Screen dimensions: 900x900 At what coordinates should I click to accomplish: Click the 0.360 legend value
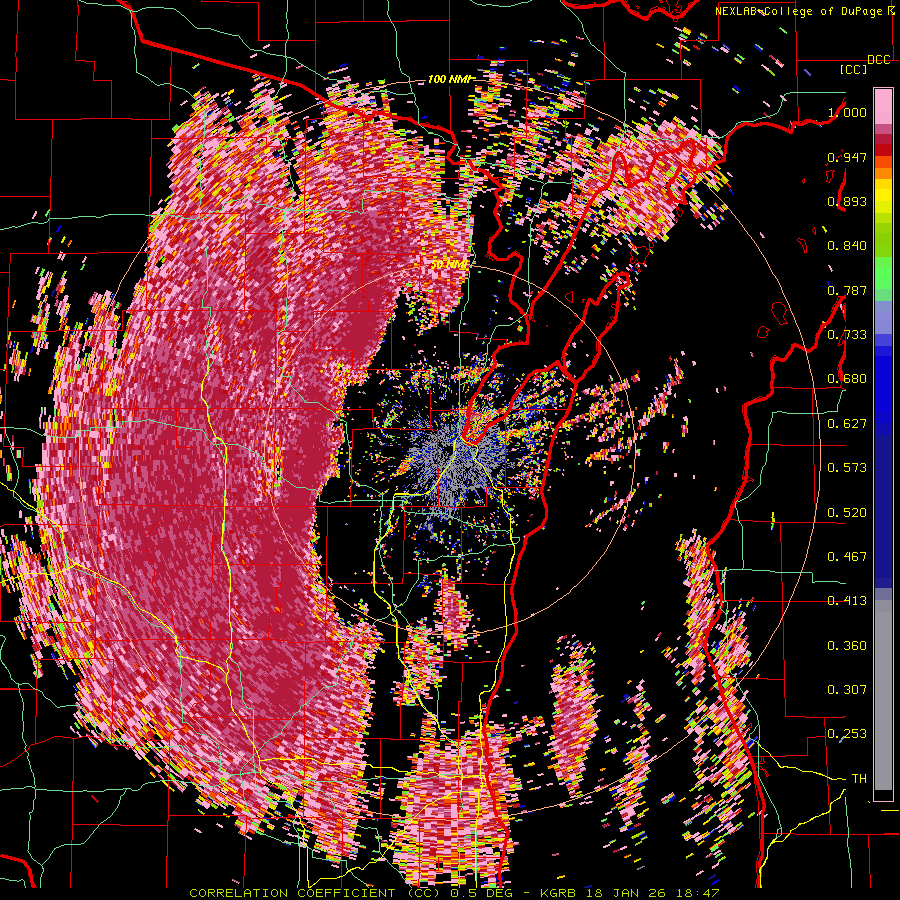point(847,646)
